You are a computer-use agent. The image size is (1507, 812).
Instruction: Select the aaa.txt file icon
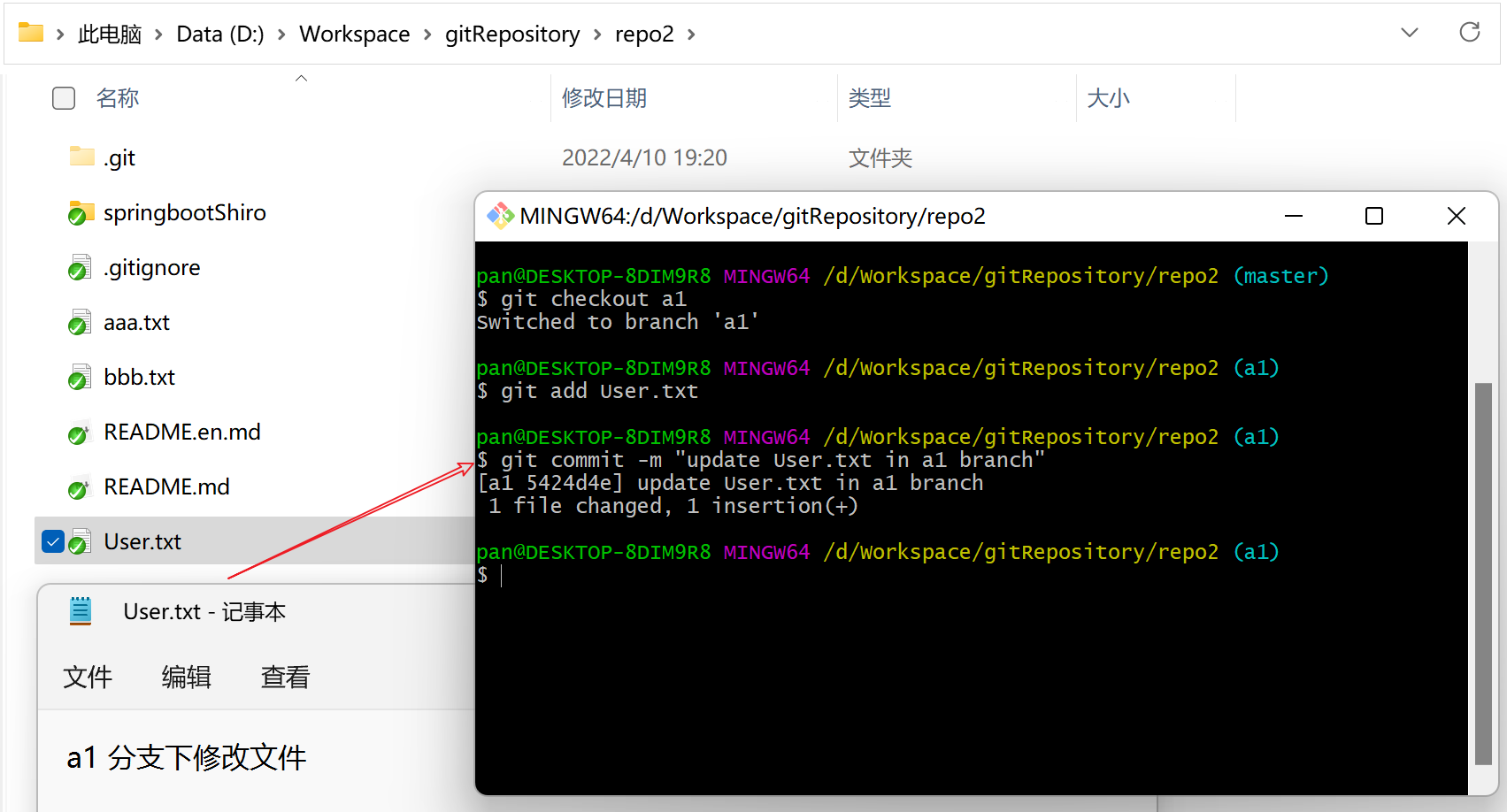click(x=80, y=323)
